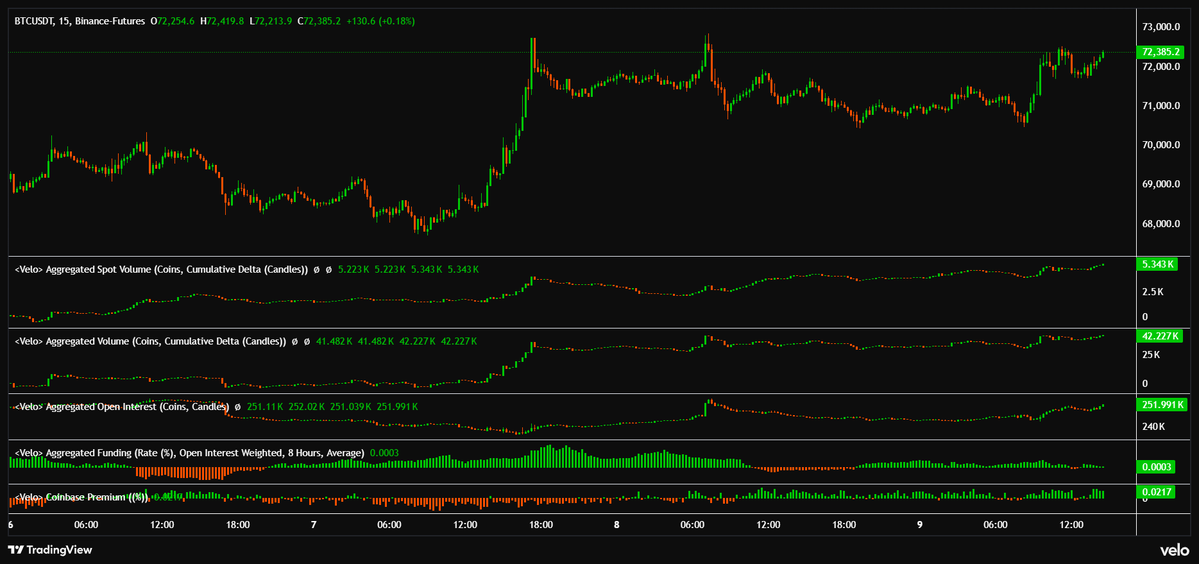Click the change value +130.6 (+0.18%)
The width and height of the screenshot is (1199, 564).
380,21
